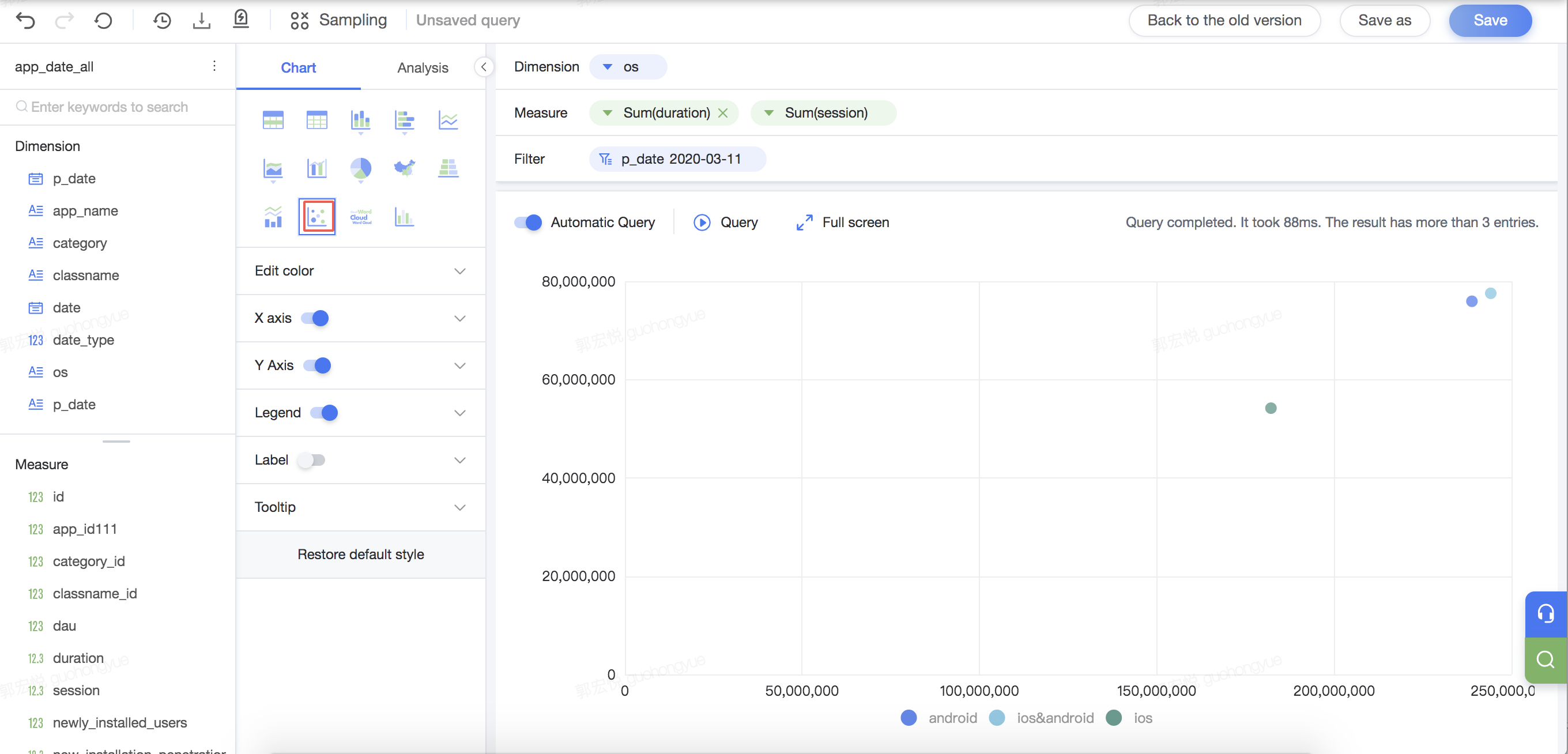
Task: Open the query history clock icon
Action: tap(162, 21)
